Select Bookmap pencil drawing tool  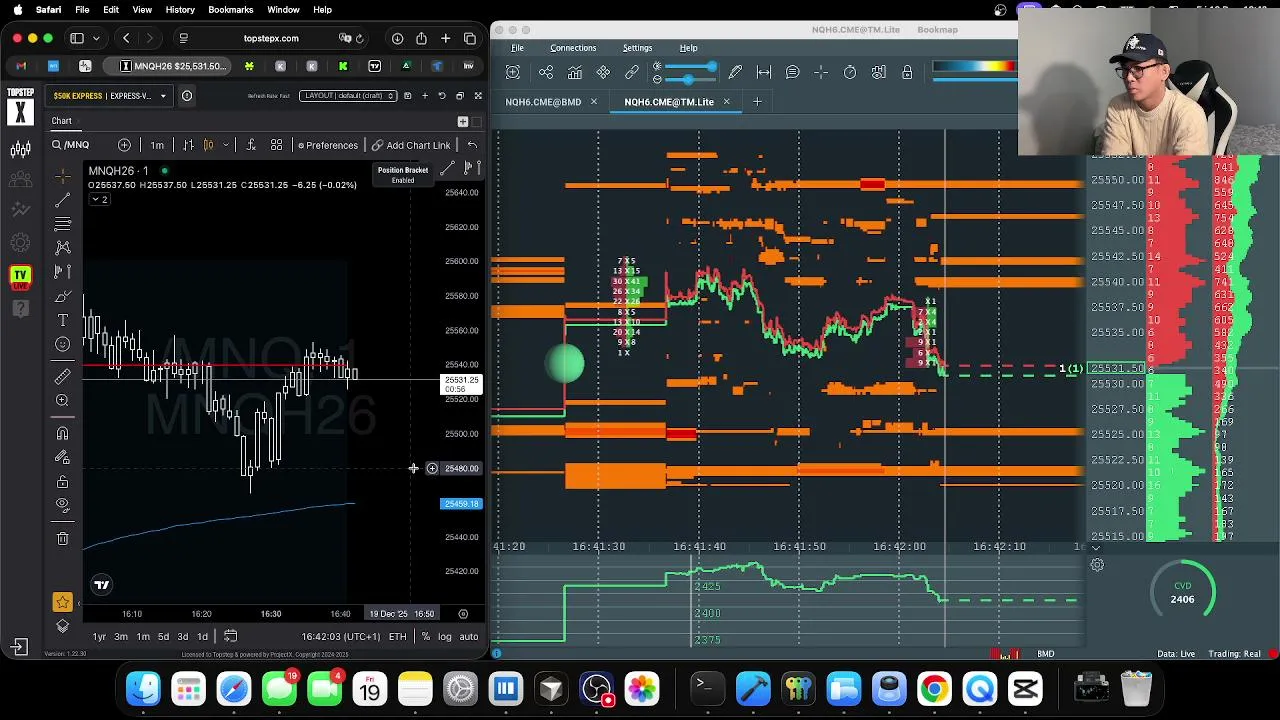735,72
